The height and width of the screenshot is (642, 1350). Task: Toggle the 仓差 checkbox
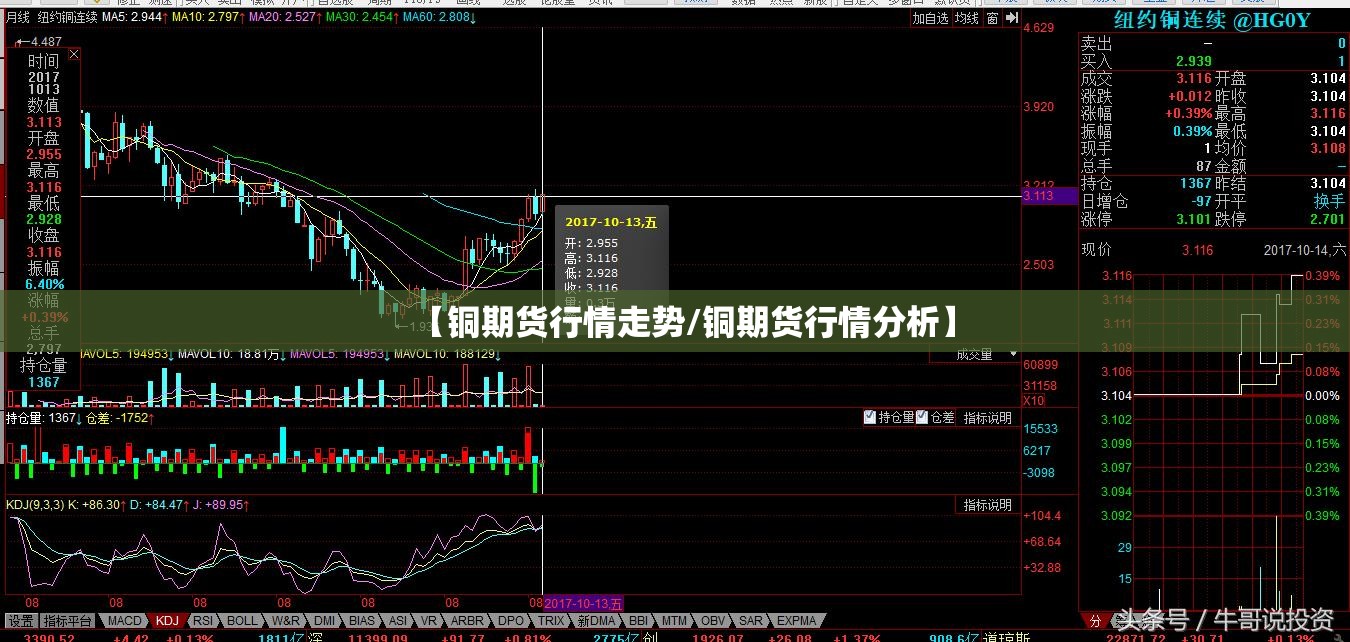click(x=922, y=417)
